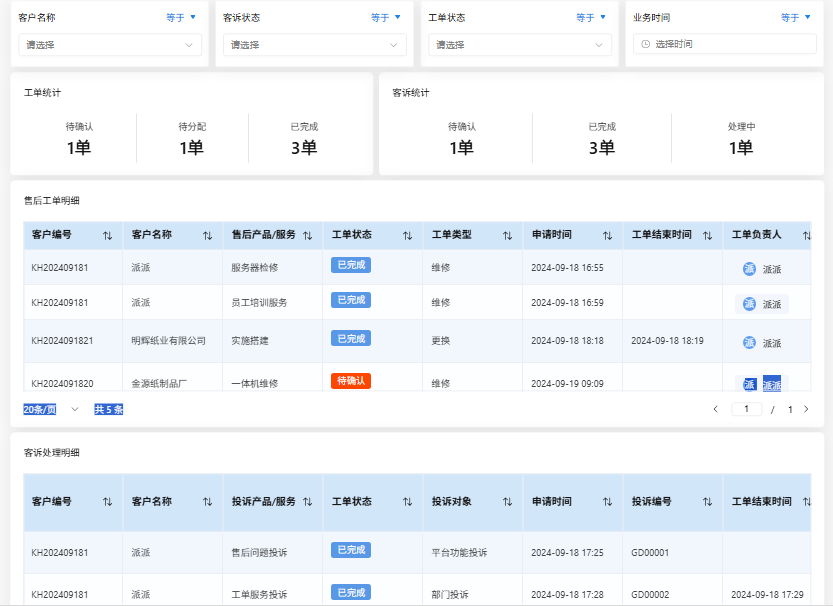
Task: Click the 已完成 status tag on 服务器检修 row
Action: pyautogui.click(x=351, y=264)
